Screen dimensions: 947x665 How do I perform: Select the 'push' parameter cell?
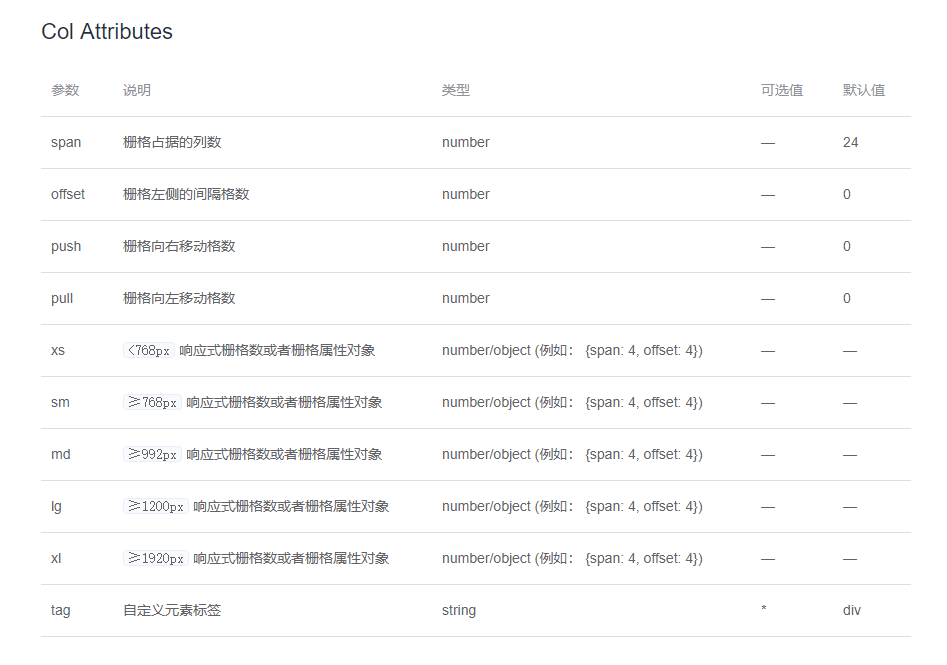coord(66,246)
